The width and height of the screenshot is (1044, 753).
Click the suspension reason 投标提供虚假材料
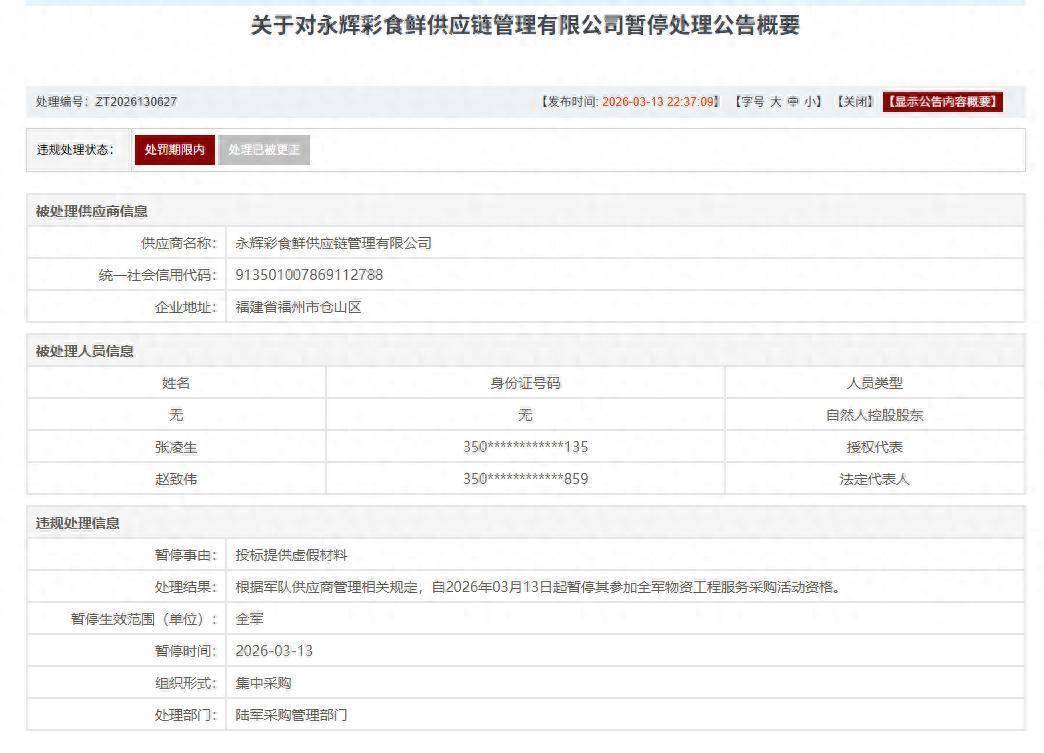tap(291, 555)
